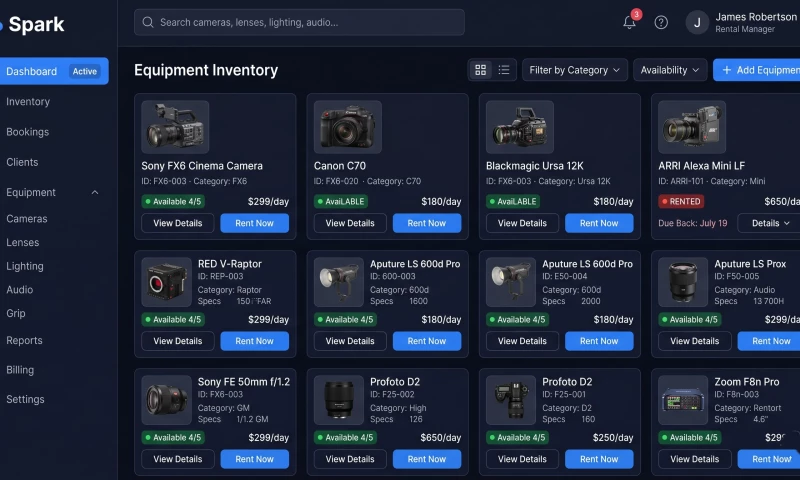Rent the Aputure LS Prox now
Screen dimensions: 800x480
click(769, 341)
